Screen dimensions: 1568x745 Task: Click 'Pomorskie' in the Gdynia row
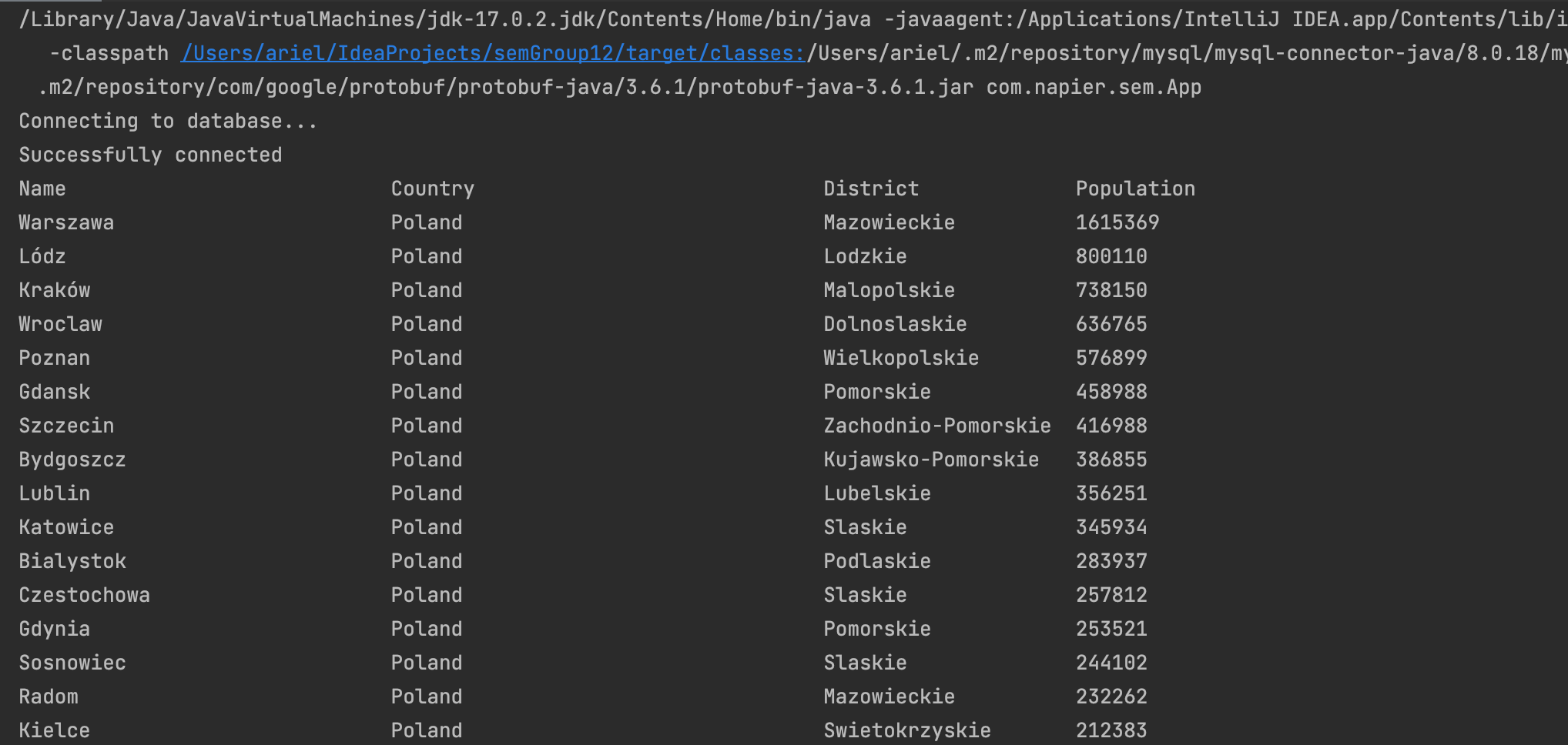(877, 629)
